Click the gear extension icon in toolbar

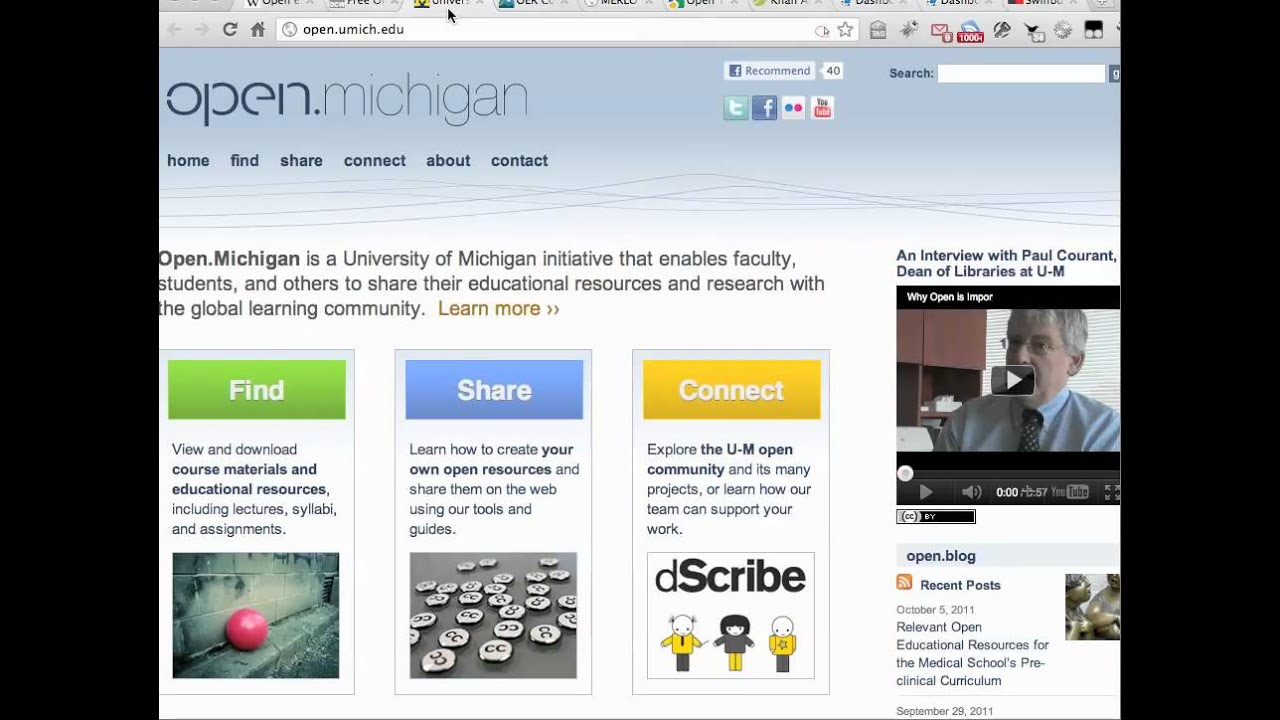pyautogui.click(x=1063, y=30)
